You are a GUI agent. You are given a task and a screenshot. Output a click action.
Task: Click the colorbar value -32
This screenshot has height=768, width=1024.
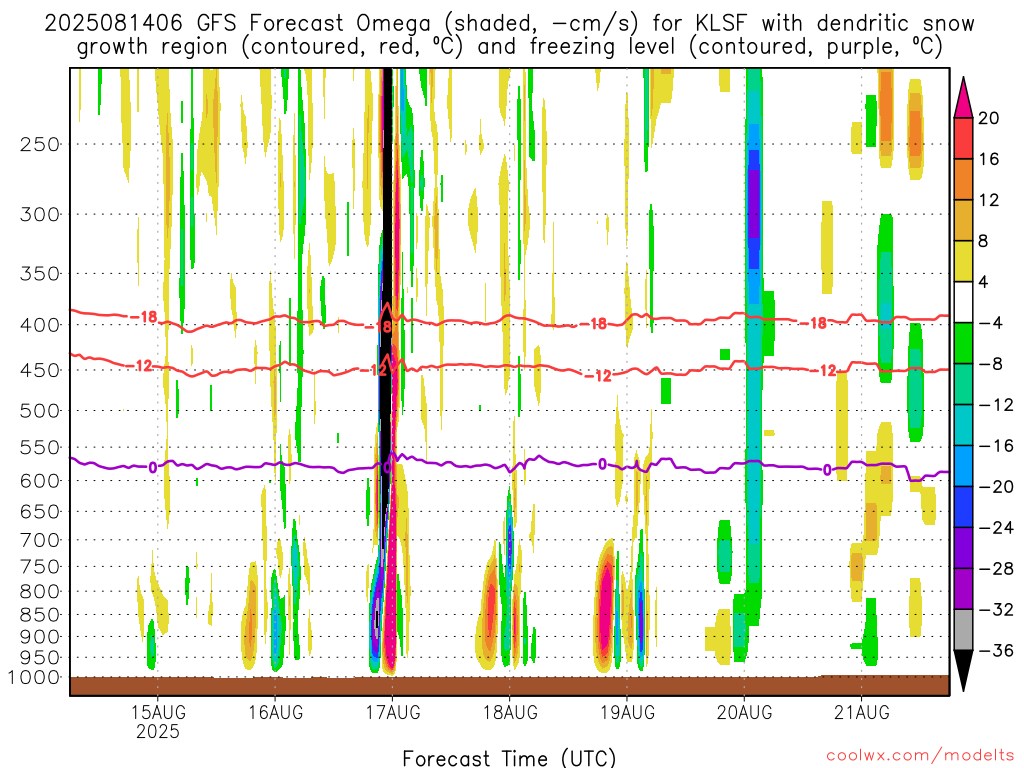[x=996, y=610]
